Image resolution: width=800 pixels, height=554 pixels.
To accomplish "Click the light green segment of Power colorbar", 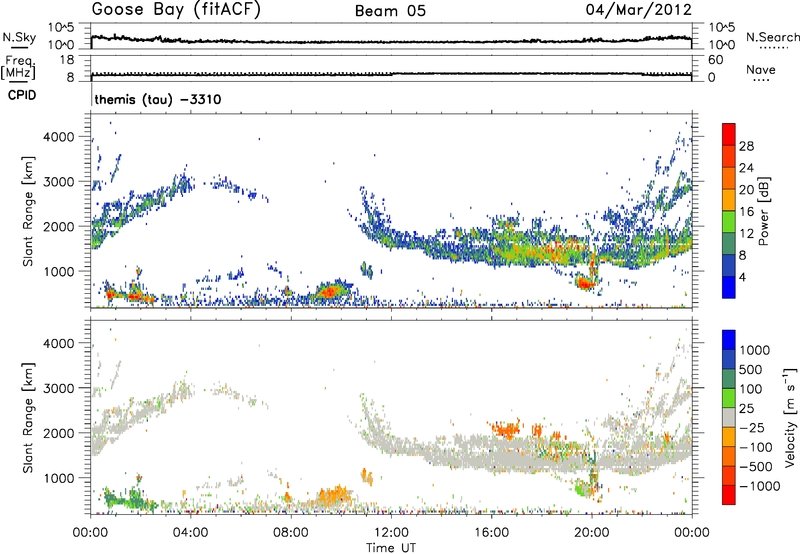I will click(729, 221).
